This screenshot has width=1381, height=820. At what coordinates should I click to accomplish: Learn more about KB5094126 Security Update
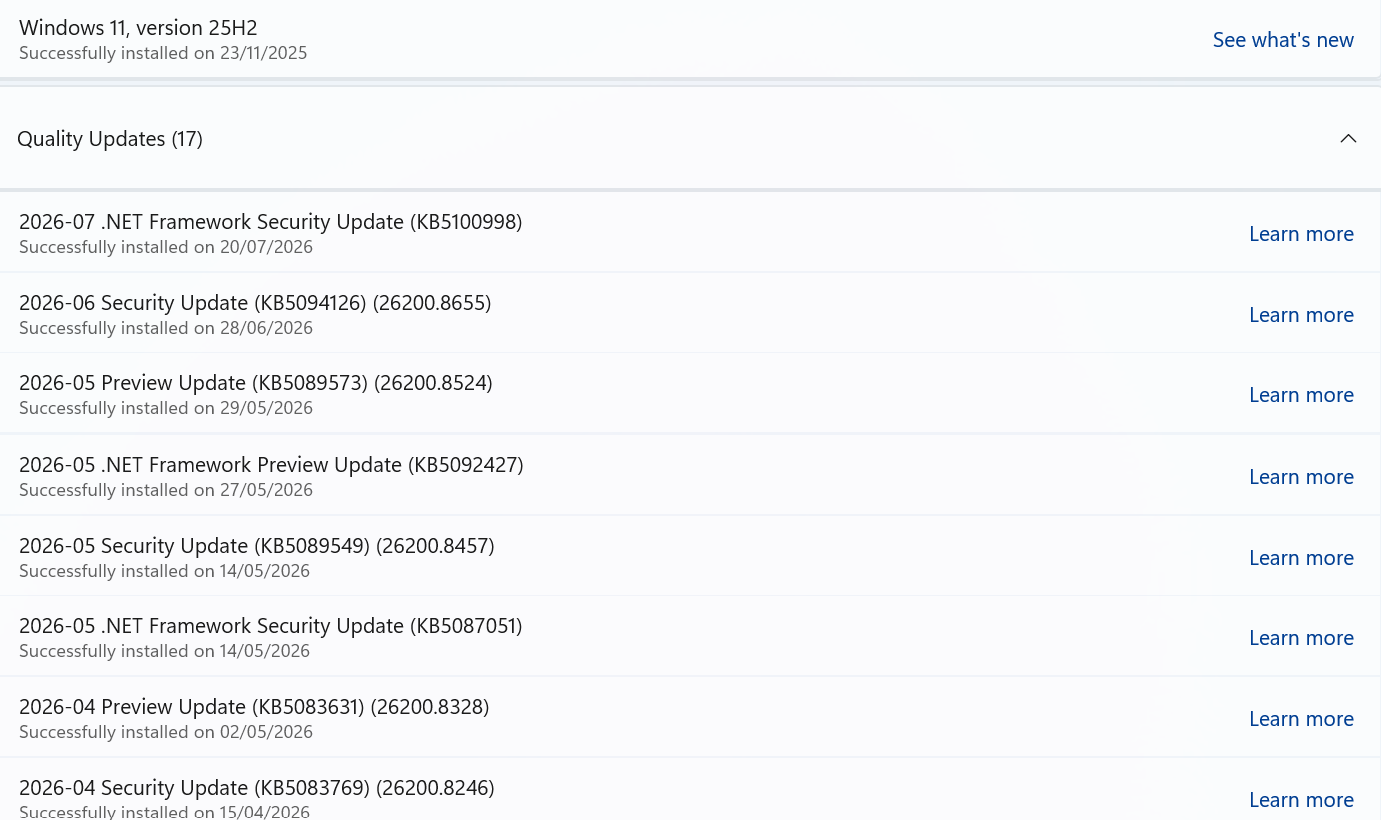1301,315
